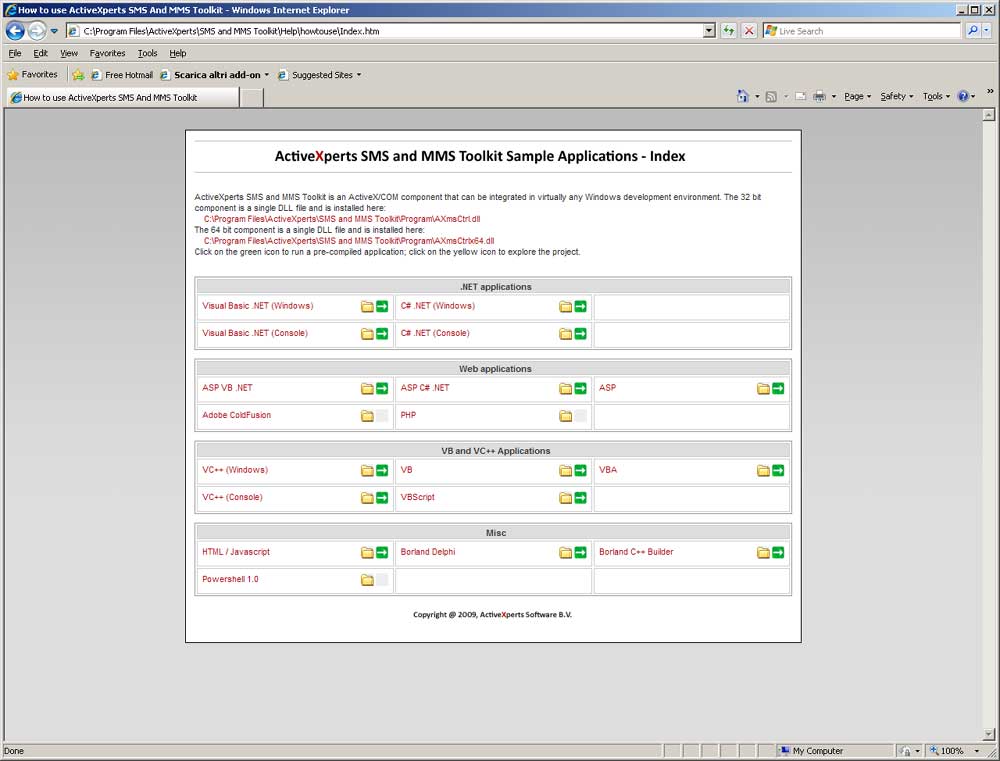This screenshot has height=761, width=1000.
Task: Open folder icon for HTML / Javascript
Action: pyautogui.click(x=367, y=552)
